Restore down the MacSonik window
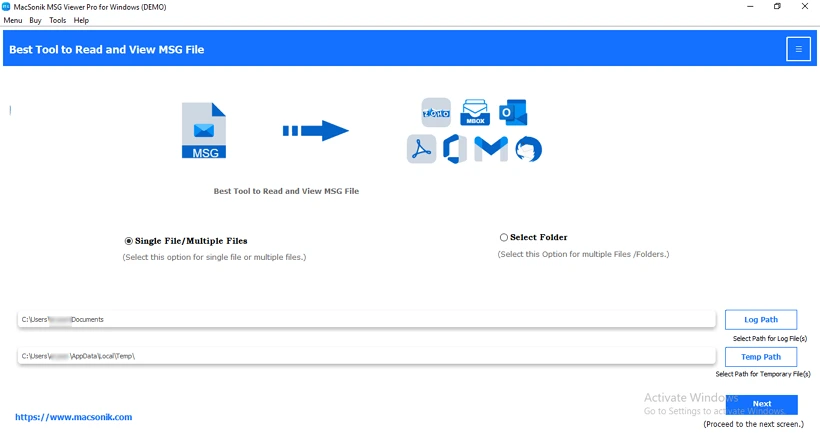Image resolution: width=820 pixels, height=437 pixels. [777, 7]
